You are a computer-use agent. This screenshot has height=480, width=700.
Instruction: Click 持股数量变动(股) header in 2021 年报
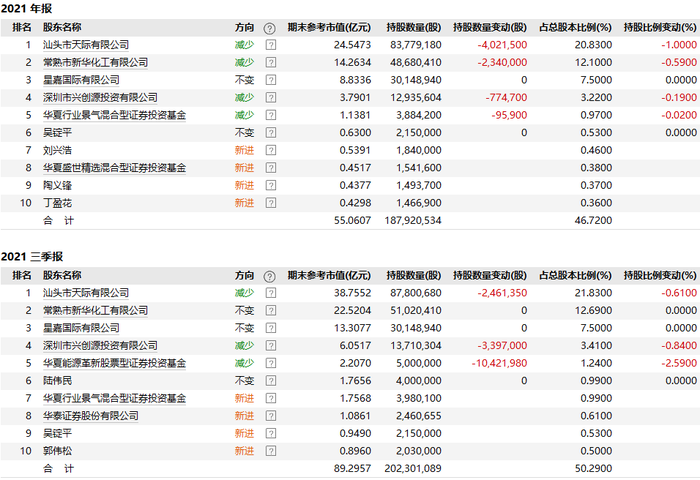coord(490,28)
